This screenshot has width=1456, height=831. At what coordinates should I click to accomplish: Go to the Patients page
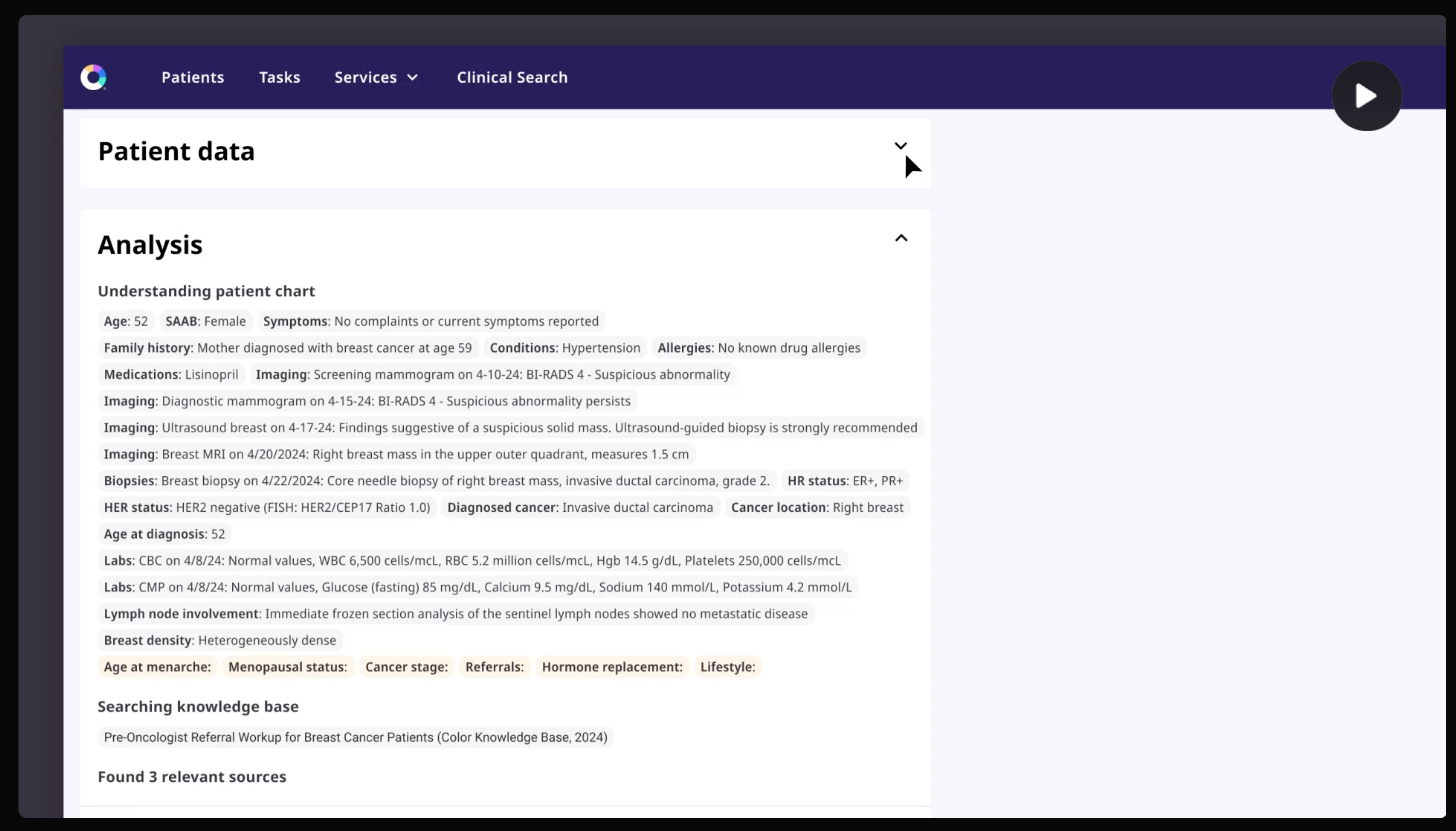click(x=192, y=77)
